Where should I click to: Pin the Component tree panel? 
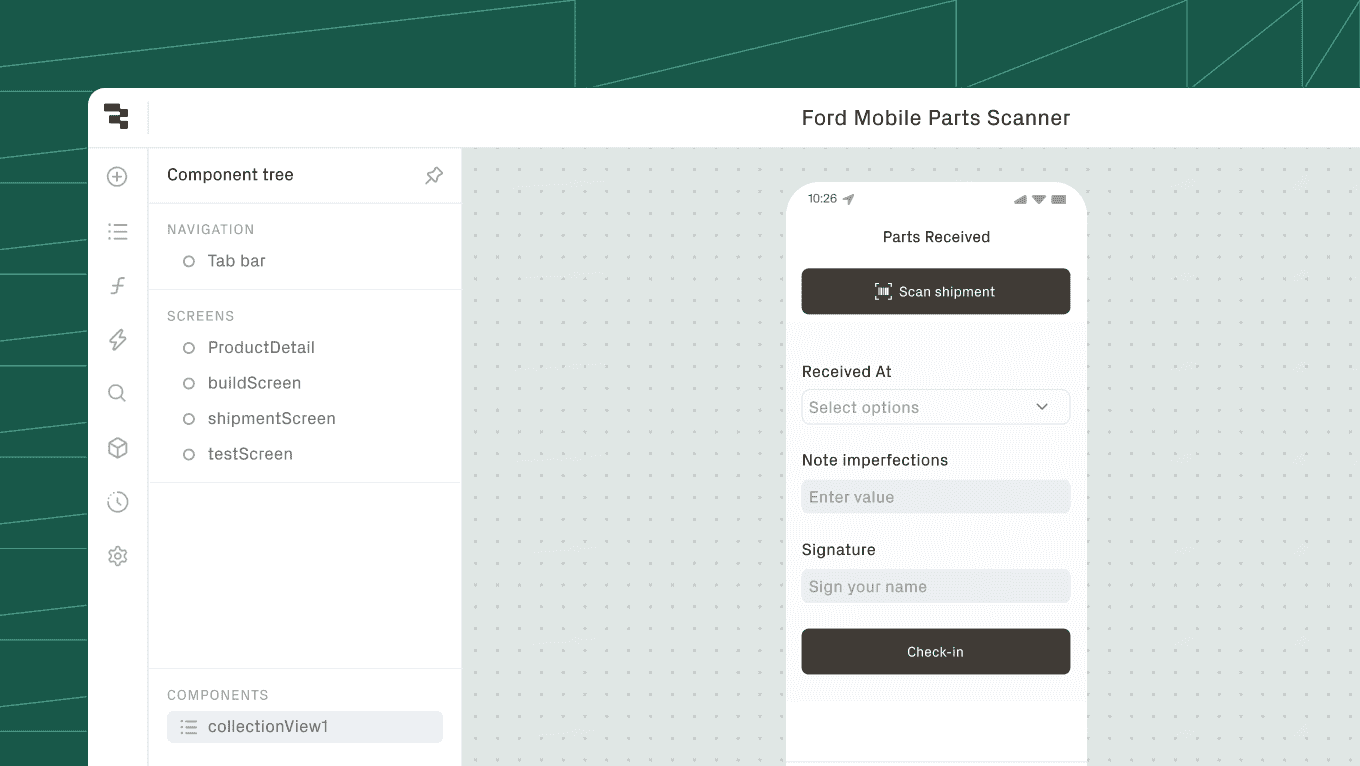pos(434,175)
